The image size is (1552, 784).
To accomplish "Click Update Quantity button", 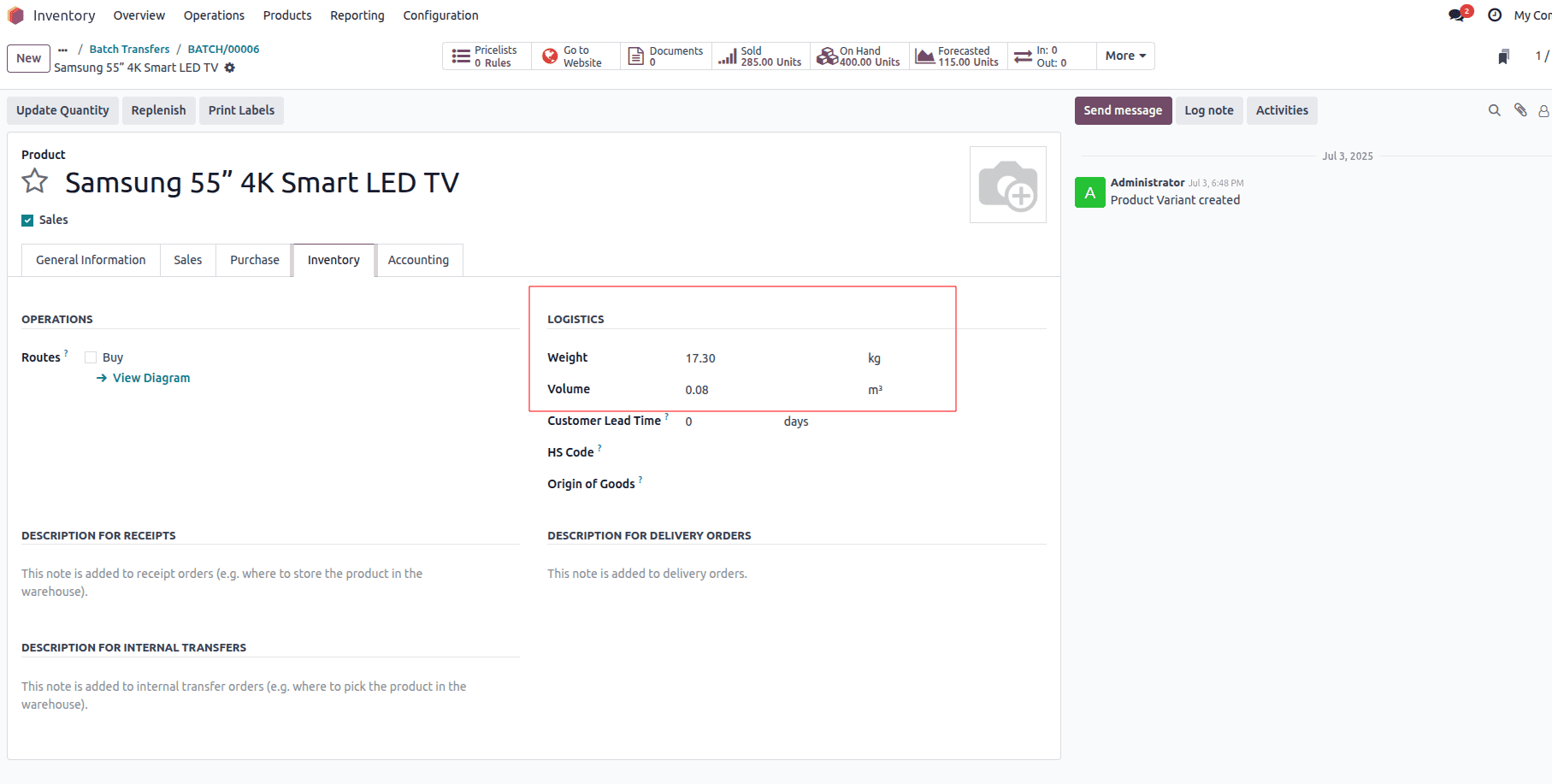I will tap(62, 110).
